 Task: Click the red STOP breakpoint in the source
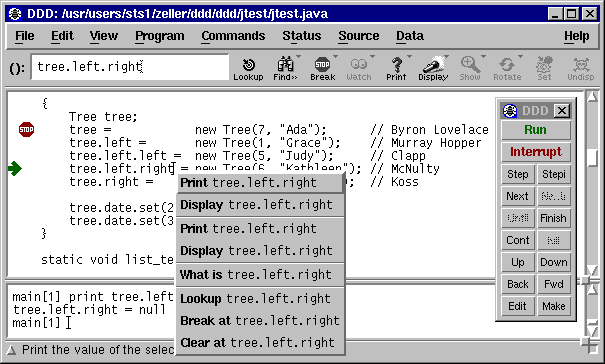26,129
